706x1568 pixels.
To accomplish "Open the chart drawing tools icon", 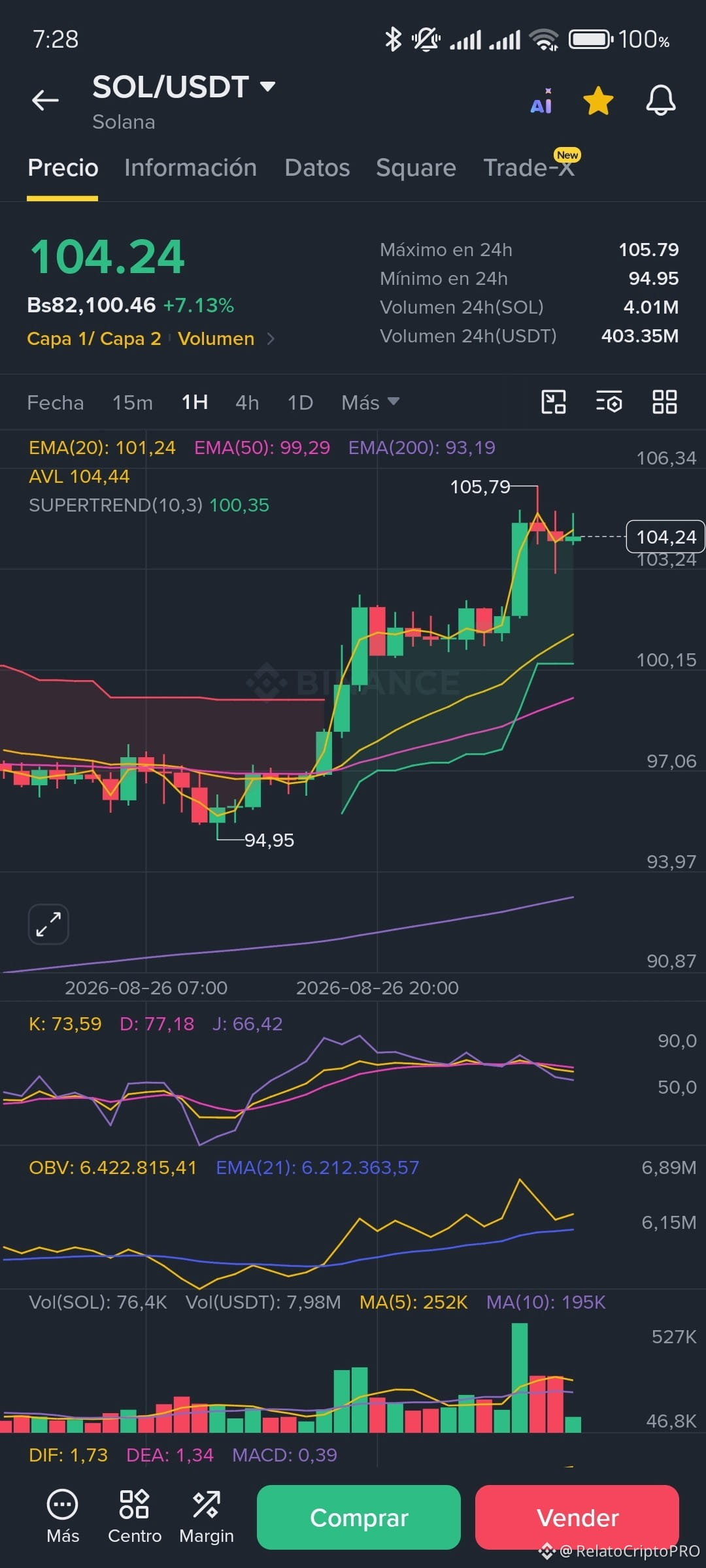I will point(554,402).
